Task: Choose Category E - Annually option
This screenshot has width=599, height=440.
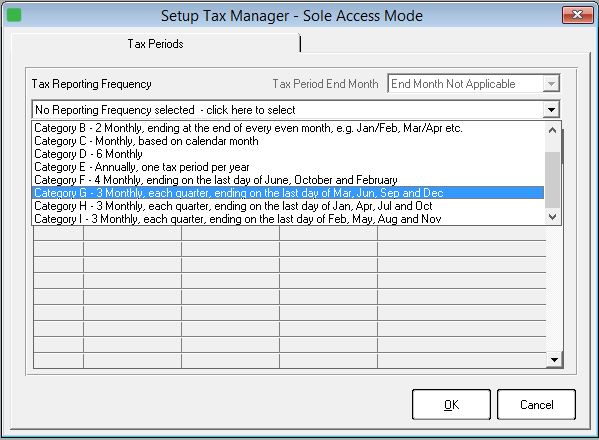Action: pos(288,167)
